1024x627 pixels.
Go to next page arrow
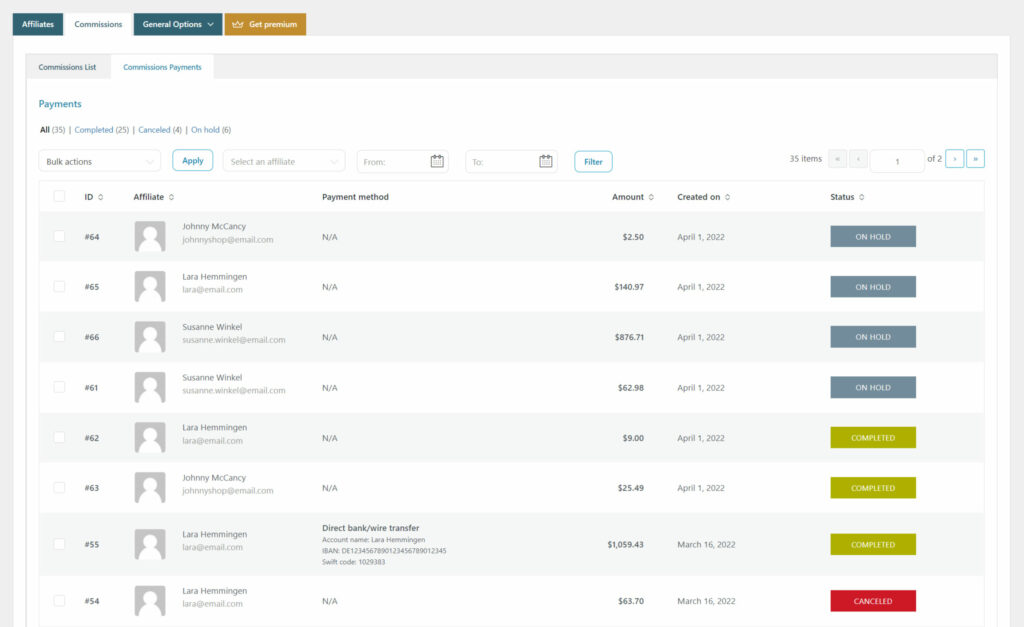point(954,159)
